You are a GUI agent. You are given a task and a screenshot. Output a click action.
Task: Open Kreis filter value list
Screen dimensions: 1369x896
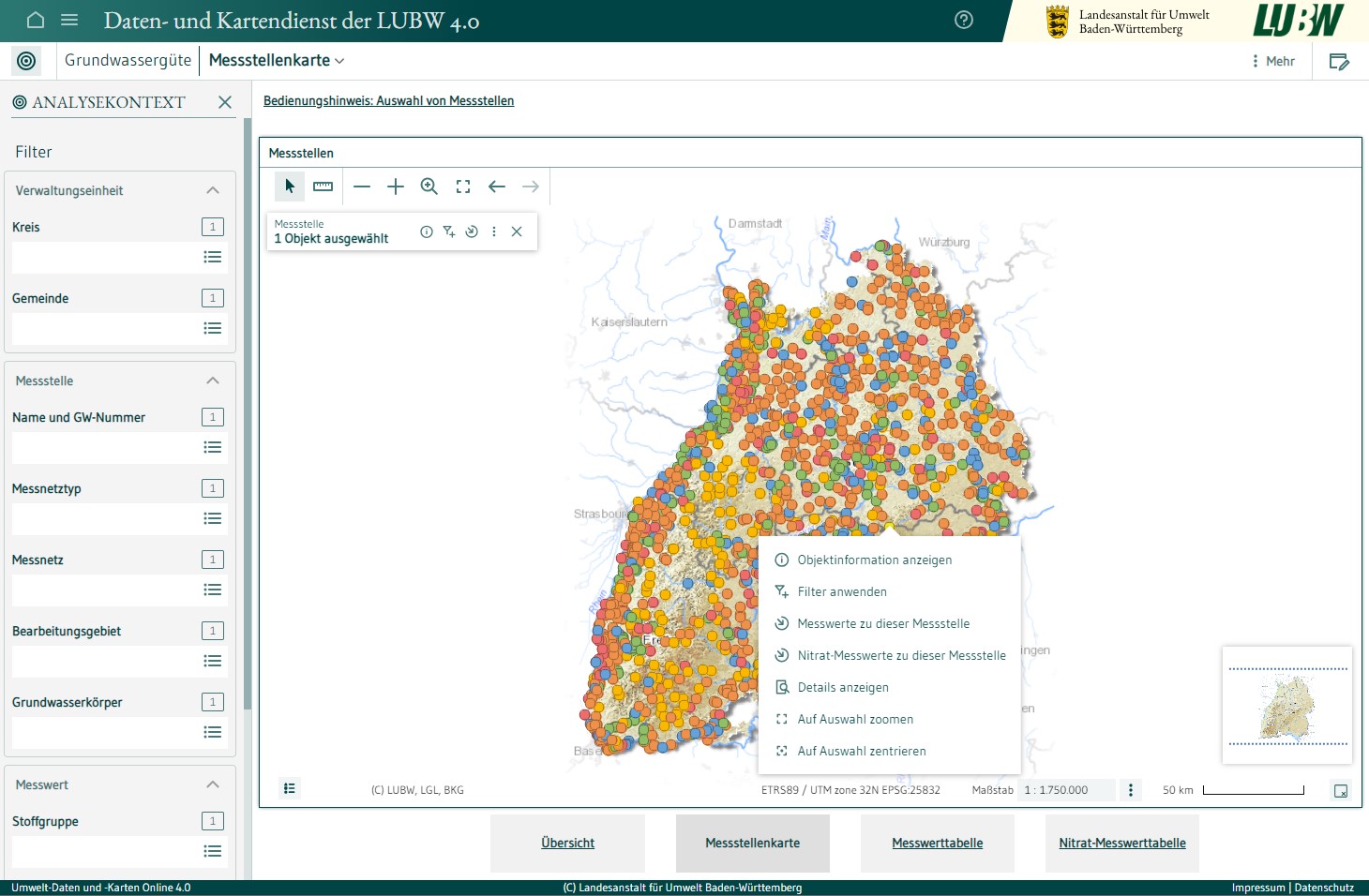coord(213,257)
